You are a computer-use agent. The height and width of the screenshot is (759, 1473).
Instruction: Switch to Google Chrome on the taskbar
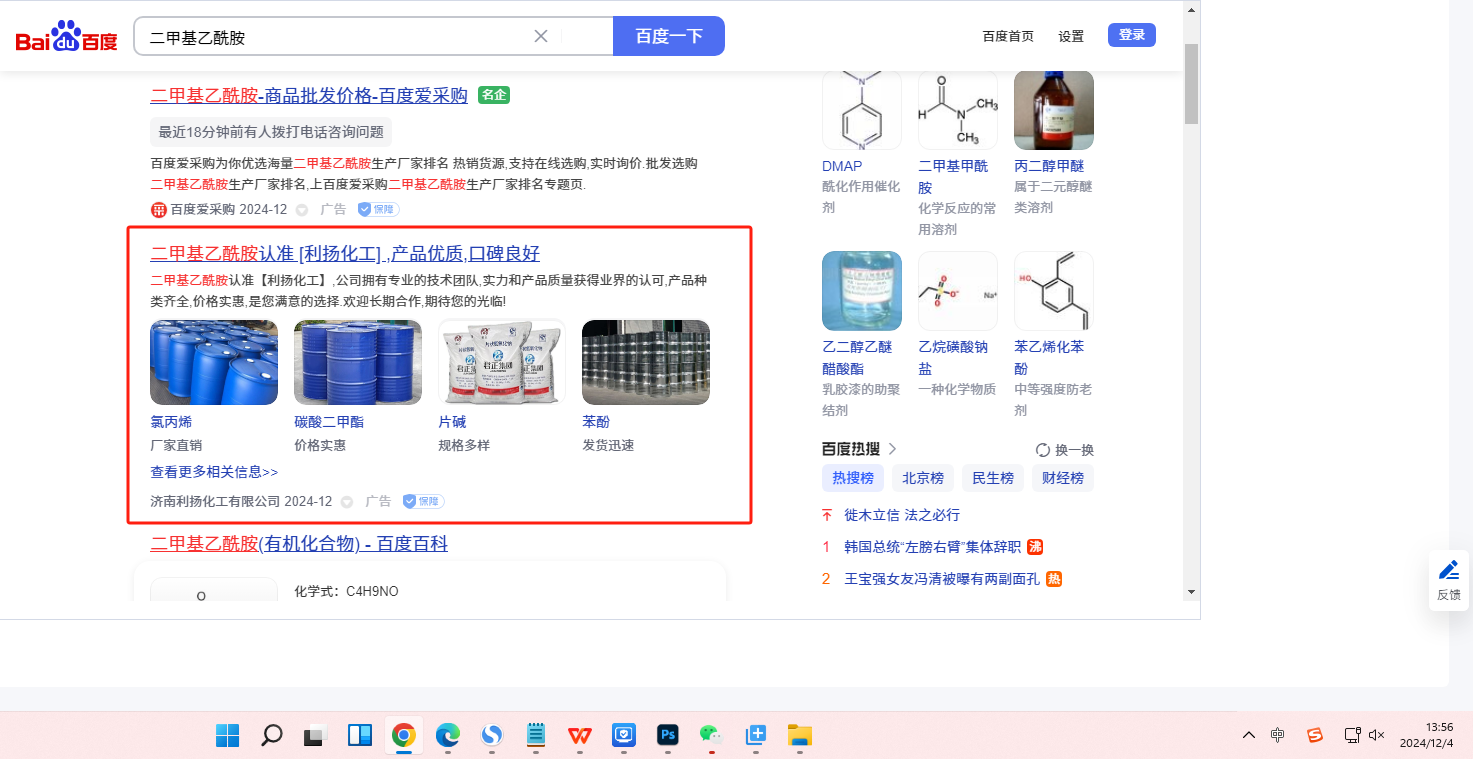pos(404,736)
